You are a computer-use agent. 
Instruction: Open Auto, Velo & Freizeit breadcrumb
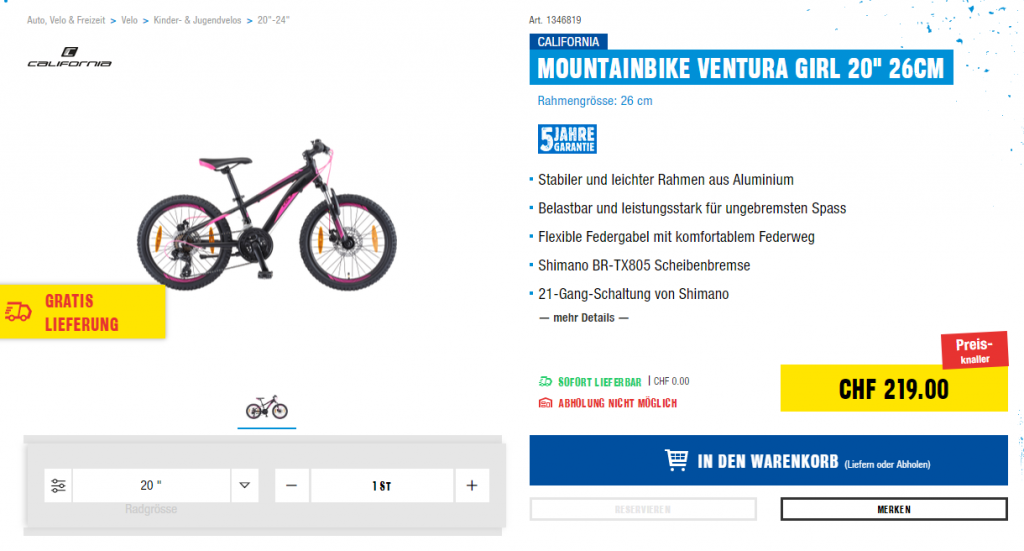66,20
